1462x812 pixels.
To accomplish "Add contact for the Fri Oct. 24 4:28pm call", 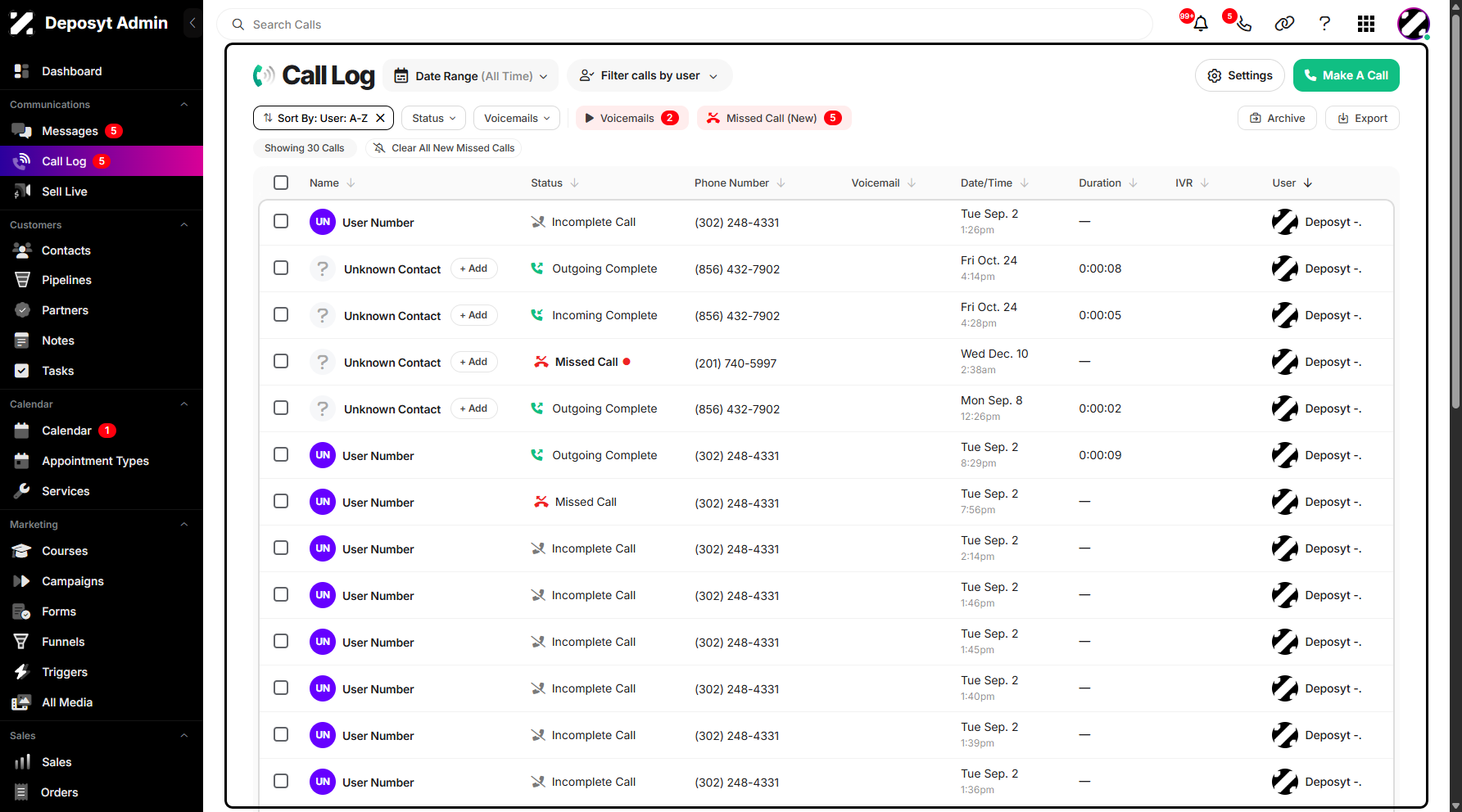I will click(473, 315).
